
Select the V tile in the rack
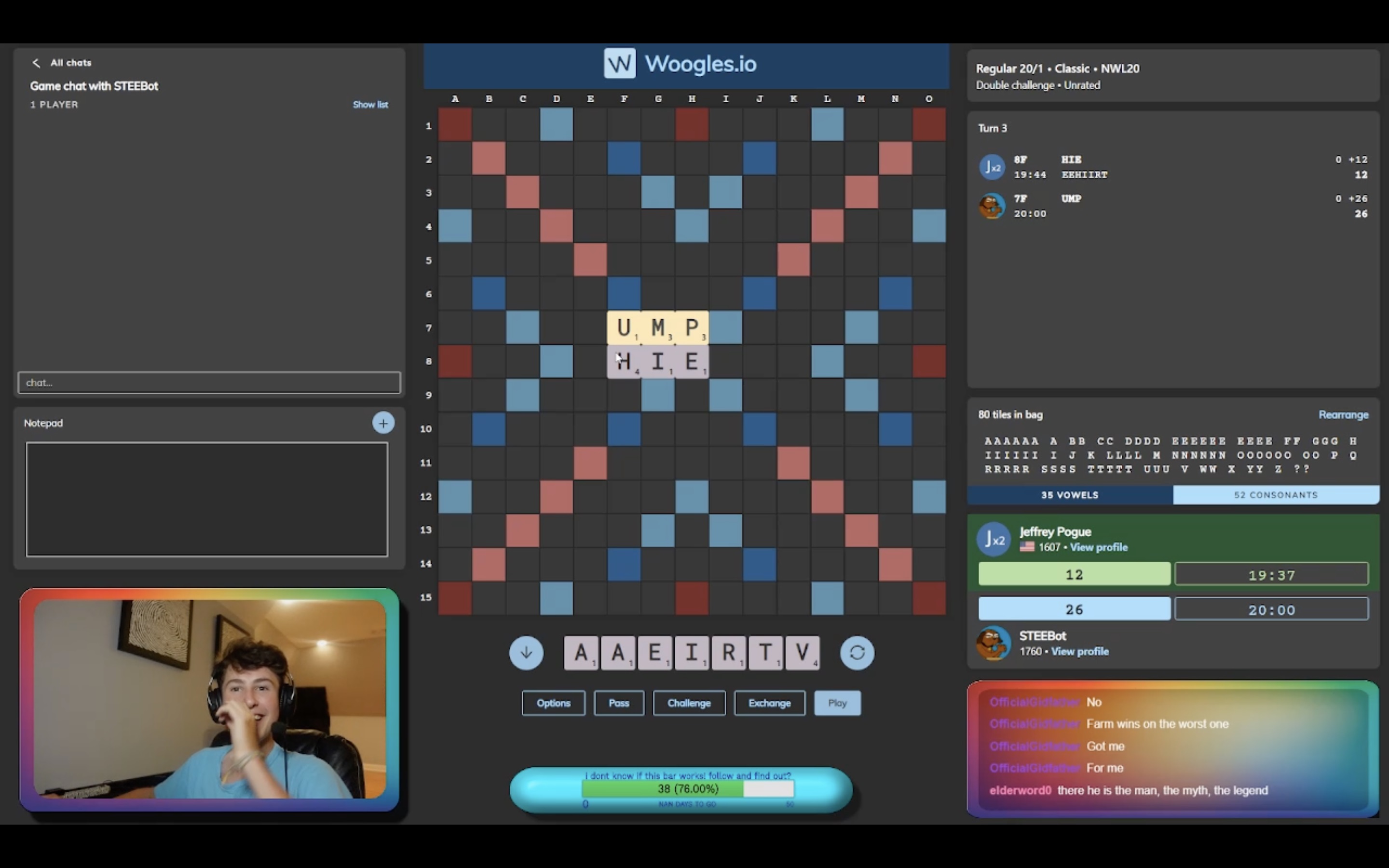(803, 653)
